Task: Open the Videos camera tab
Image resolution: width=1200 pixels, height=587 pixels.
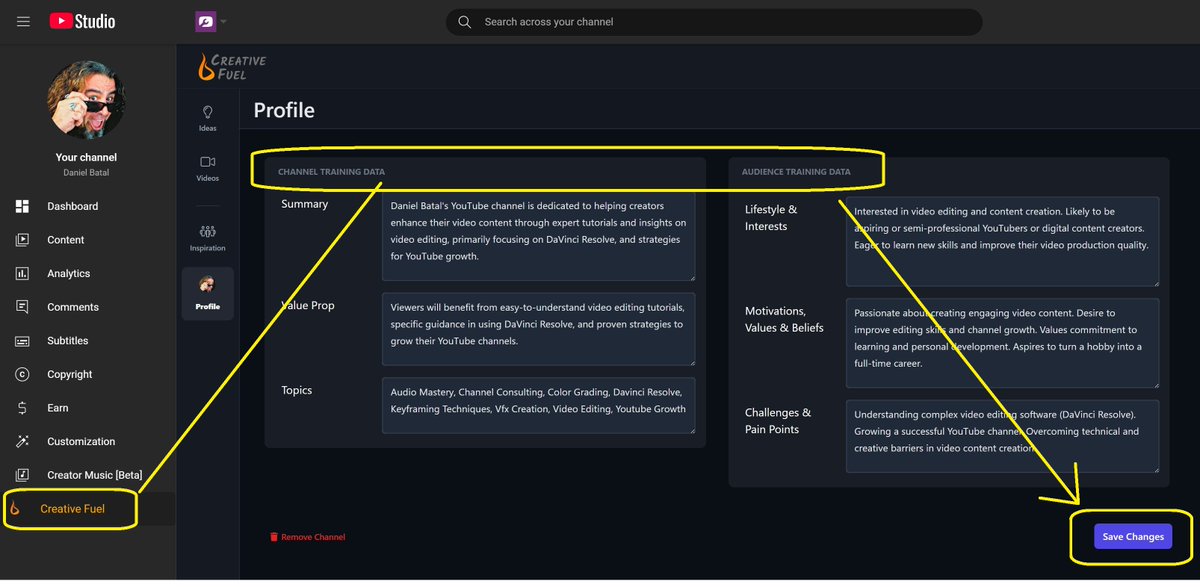Action: pos(208,168)
